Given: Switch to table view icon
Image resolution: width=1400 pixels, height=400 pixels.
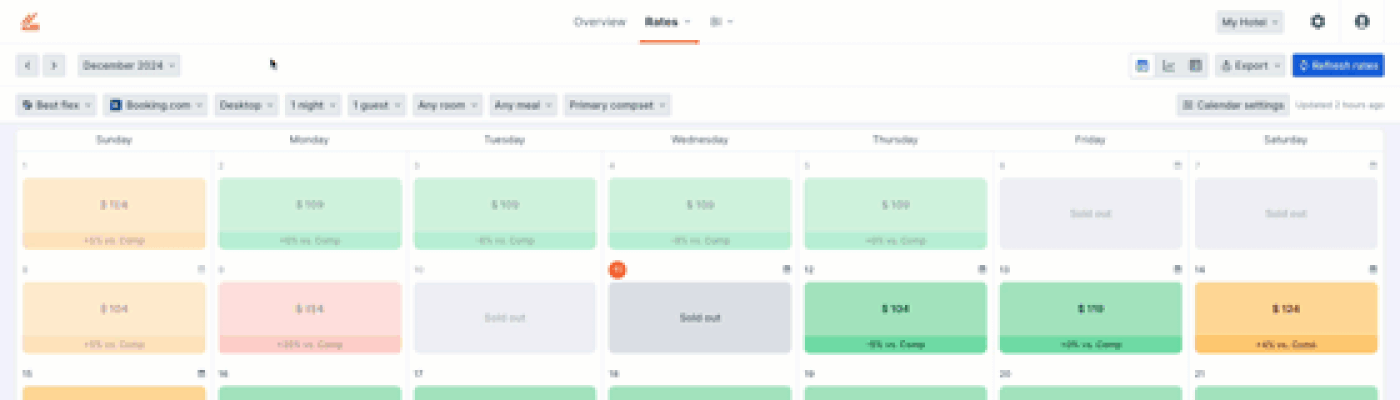Looking at the screenshot, I should [x=1195, y=66].
